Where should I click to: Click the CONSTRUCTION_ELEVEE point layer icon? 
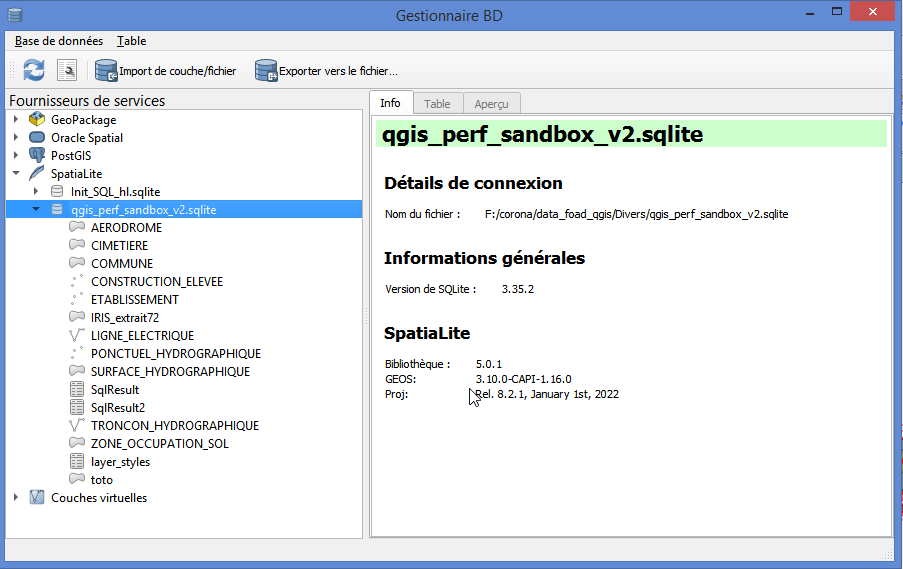click(x=77, y=281)
